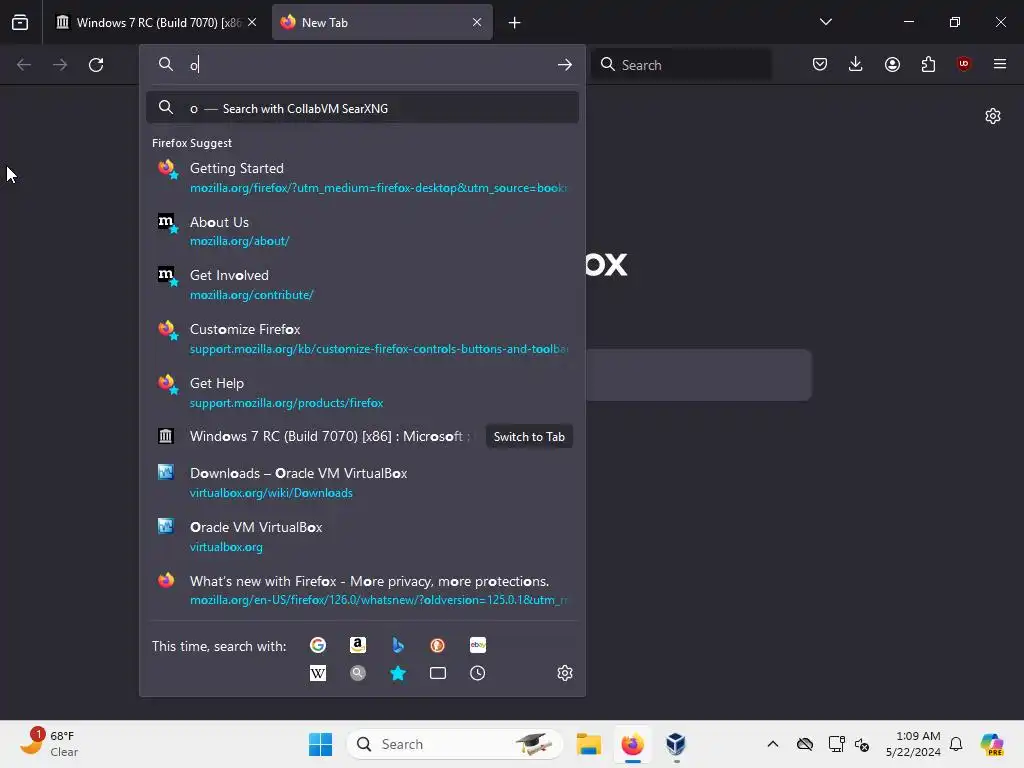
Task: Select Search with CollabVM SearXNG row
Action: tap(362, 108)
